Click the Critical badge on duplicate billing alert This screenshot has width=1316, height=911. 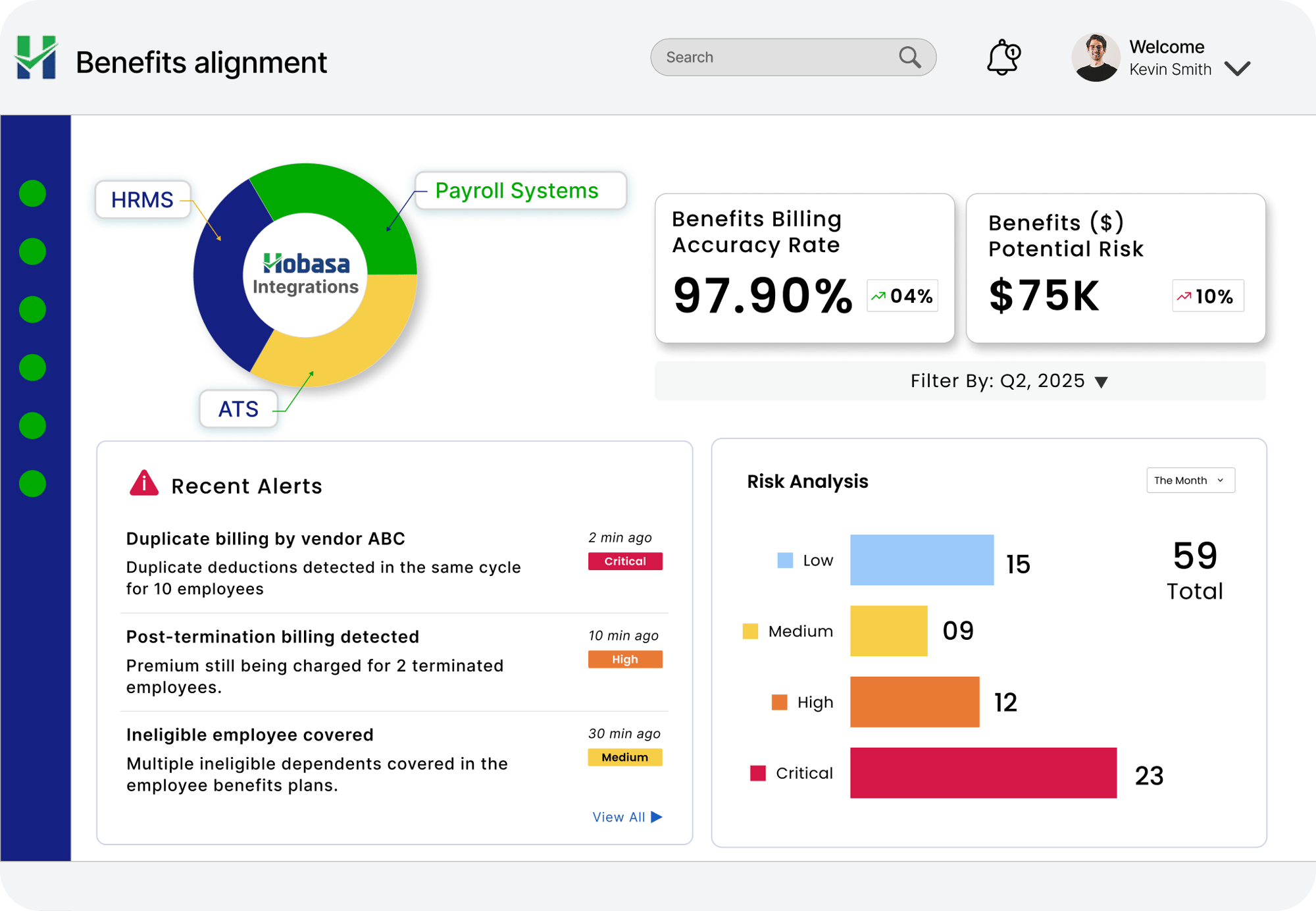624,561
